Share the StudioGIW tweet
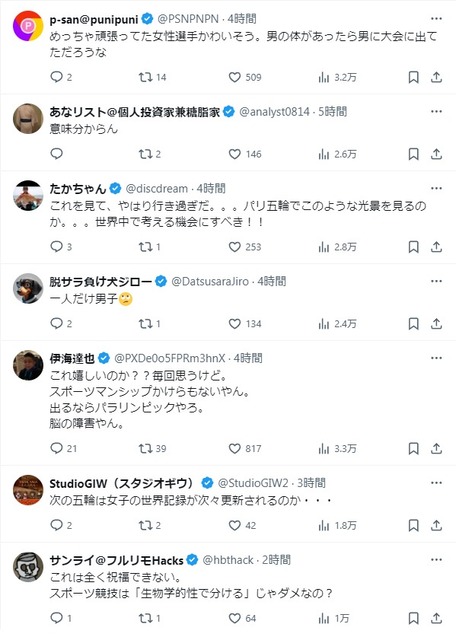The height and width of the screenshot is (640, 456). 436,525
